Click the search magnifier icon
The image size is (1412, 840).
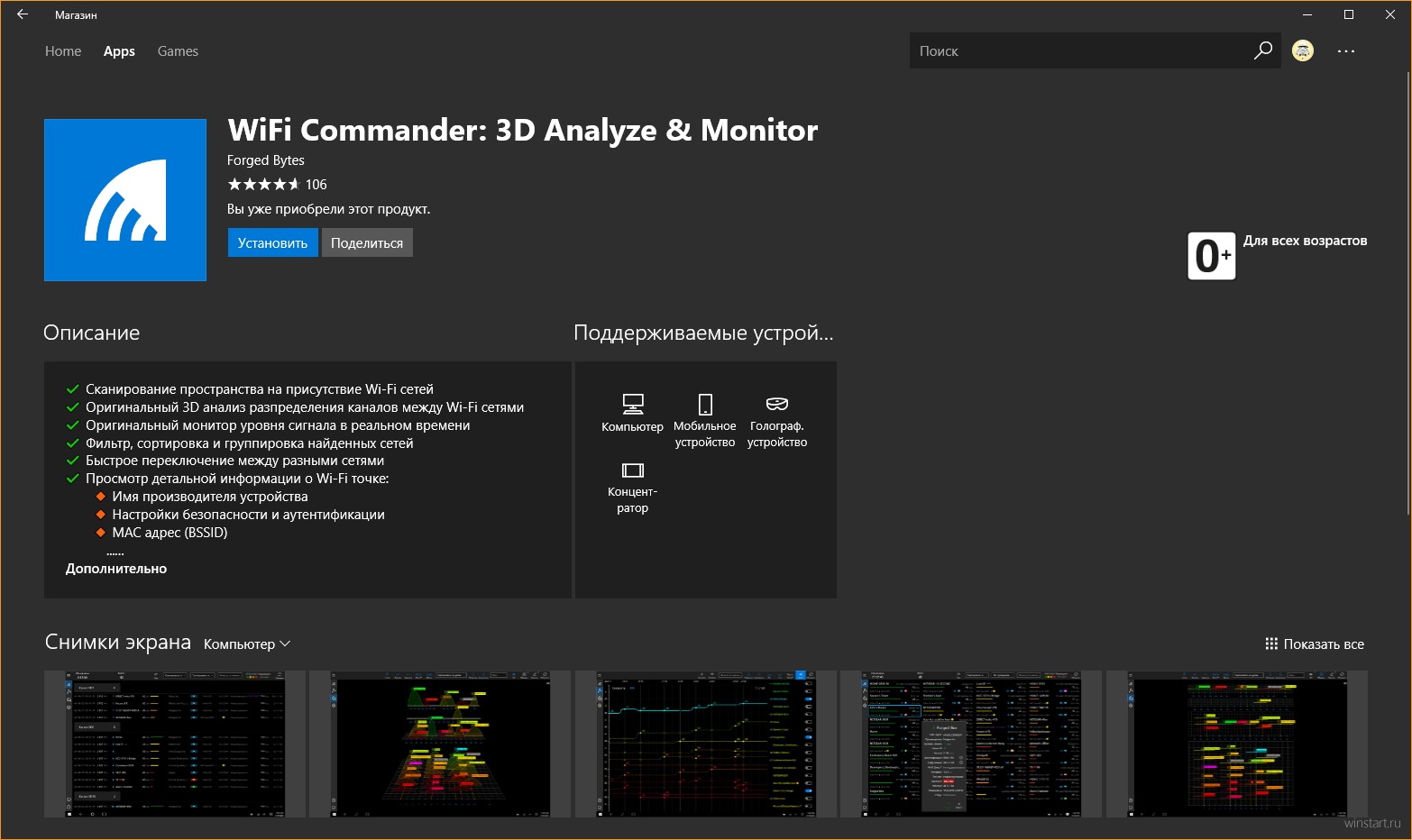1263,50
